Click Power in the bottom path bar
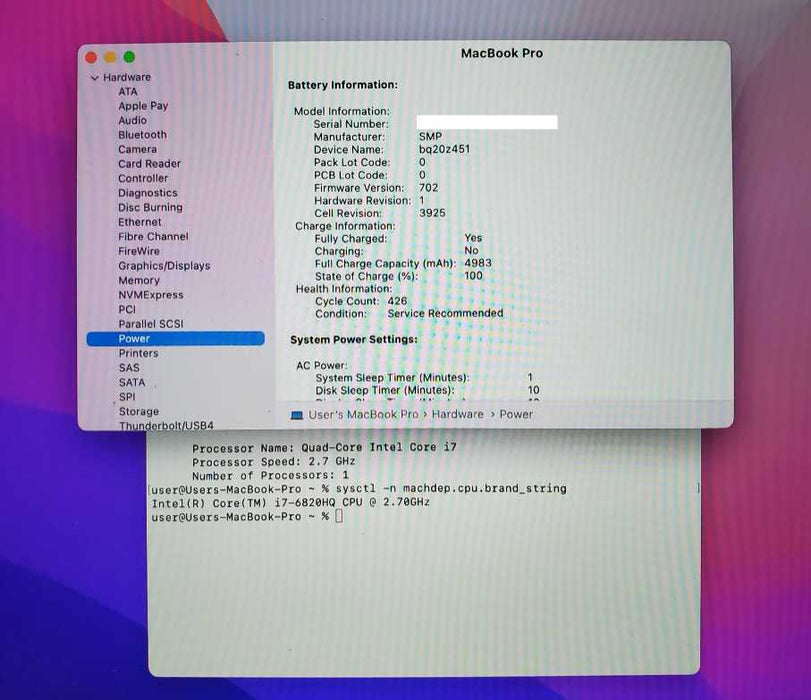 (x=516, y=414)
